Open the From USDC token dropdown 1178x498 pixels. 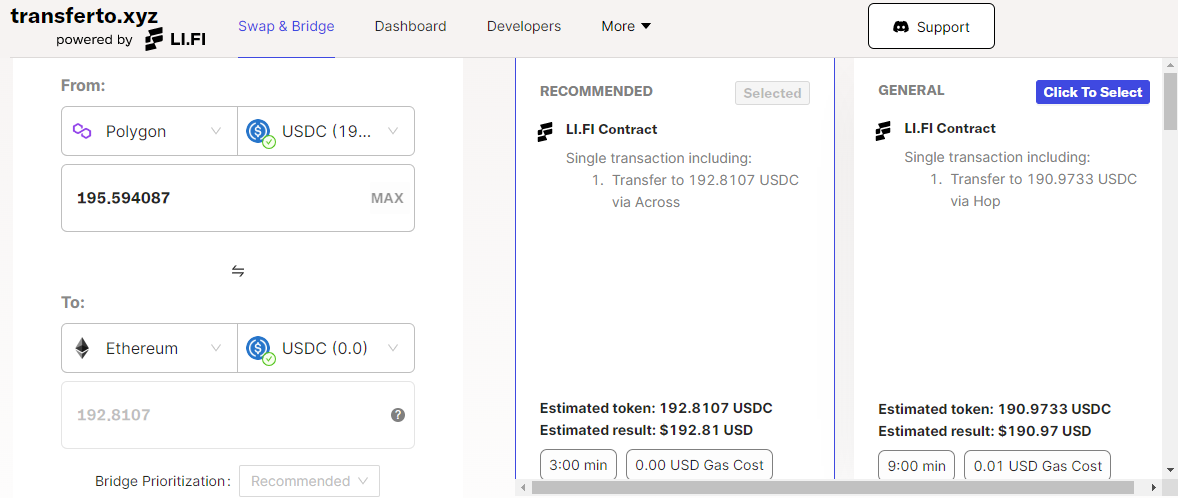point(326,131)
